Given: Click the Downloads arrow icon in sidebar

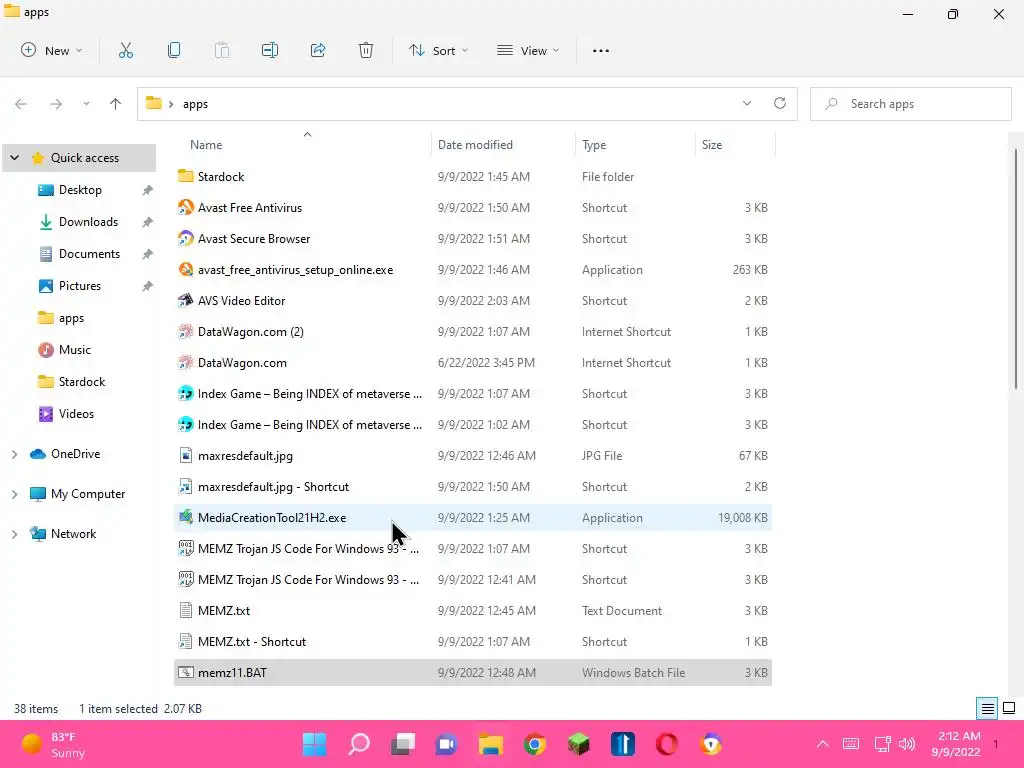Looking at the screenshot, I should click(46, 222).
